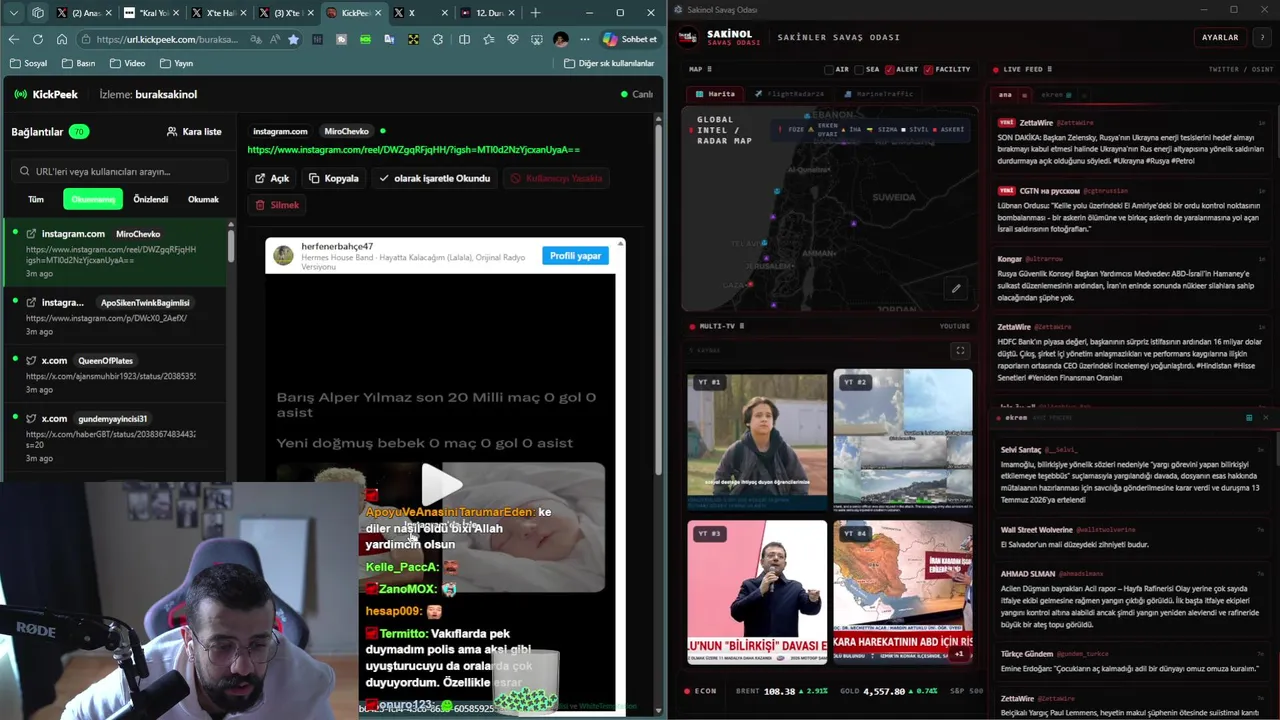Select the 'ekrem' live feed tab
Image resolution: width=1280 pixels, height=720 pixels.
(1056, 95)
